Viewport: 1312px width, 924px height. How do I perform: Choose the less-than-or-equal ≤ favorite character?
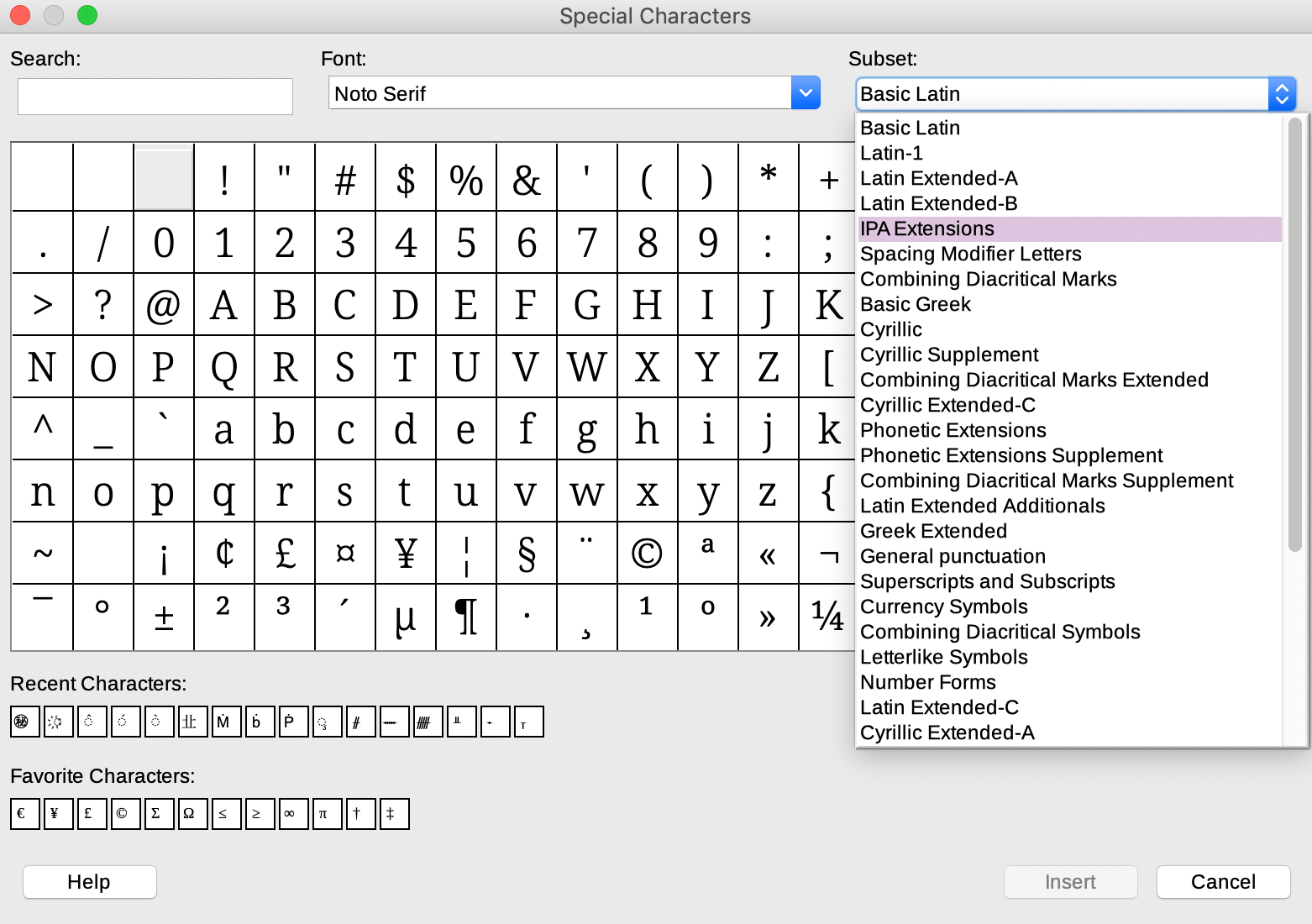tap(227, 814)
